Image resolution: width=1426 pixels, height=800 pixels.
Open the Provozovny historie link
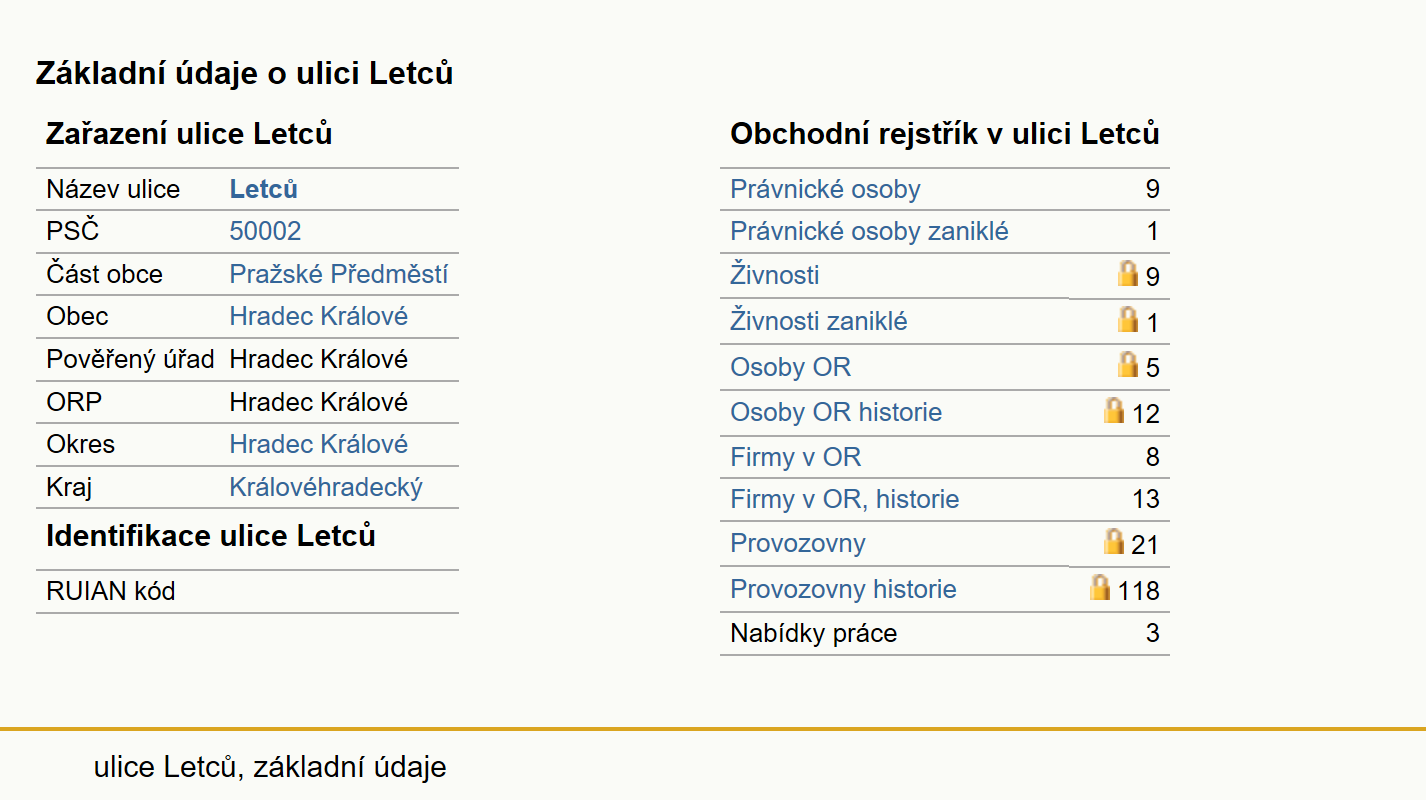843,589
